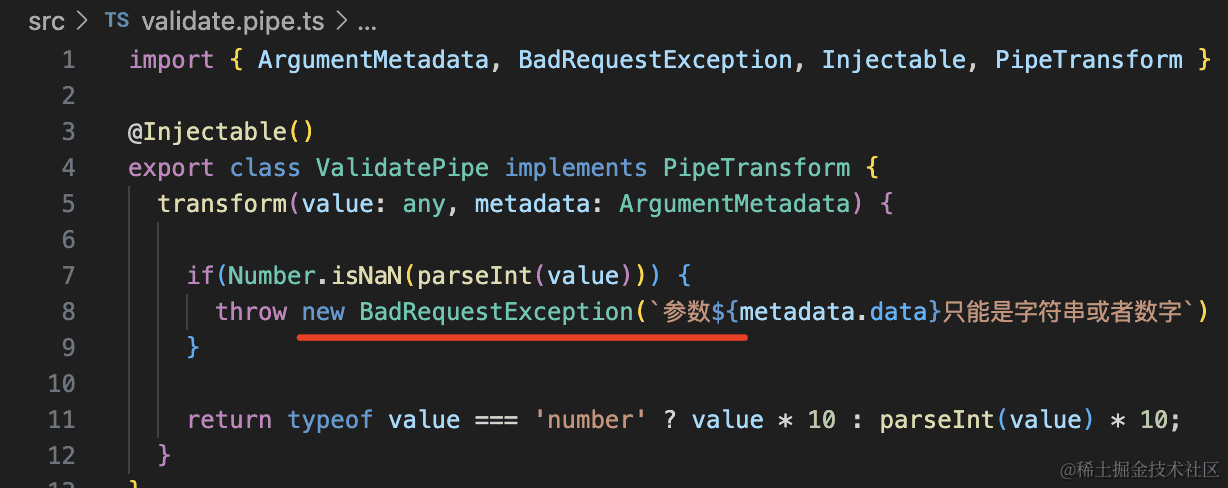This screenshot has width=1228, height=488.
Task: Click the underlined BadRequestException on line 8
Action: pos(496,311)
